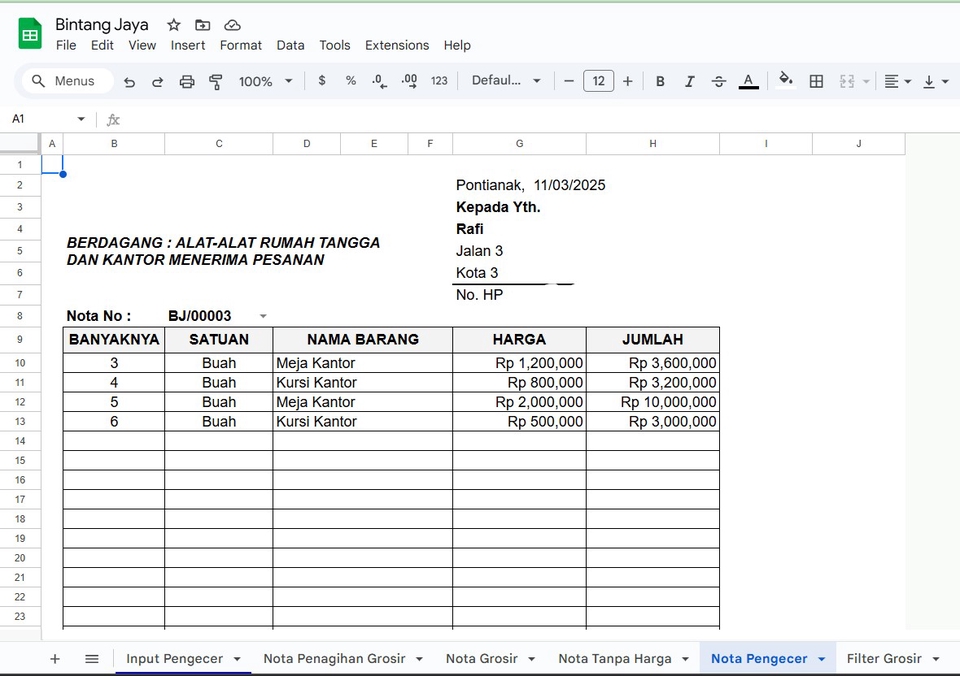Open the text color picker
The image size is (960, 676).
click(748, 81)
